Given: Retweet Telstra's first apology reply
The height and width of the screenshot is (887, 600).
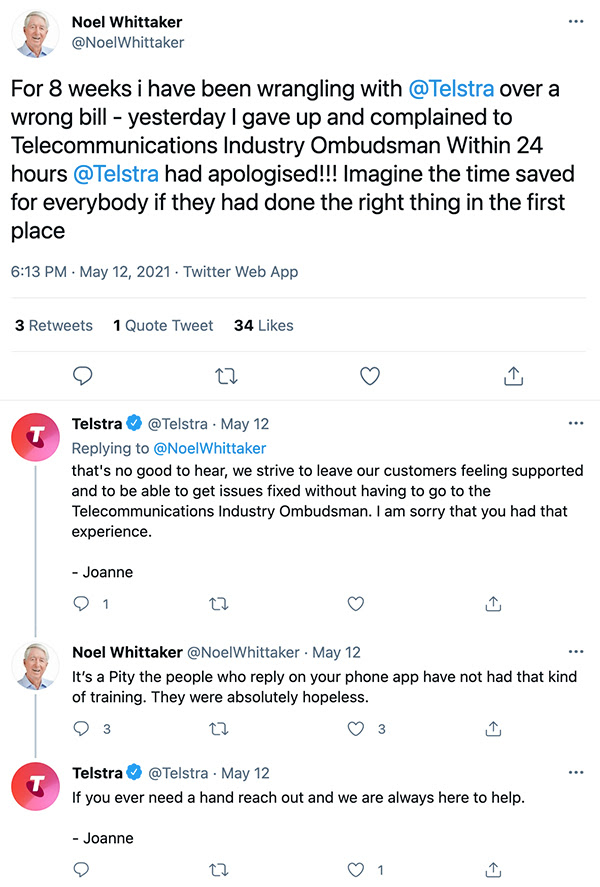Looking at the screenshot, I should (x=218, y=604).
